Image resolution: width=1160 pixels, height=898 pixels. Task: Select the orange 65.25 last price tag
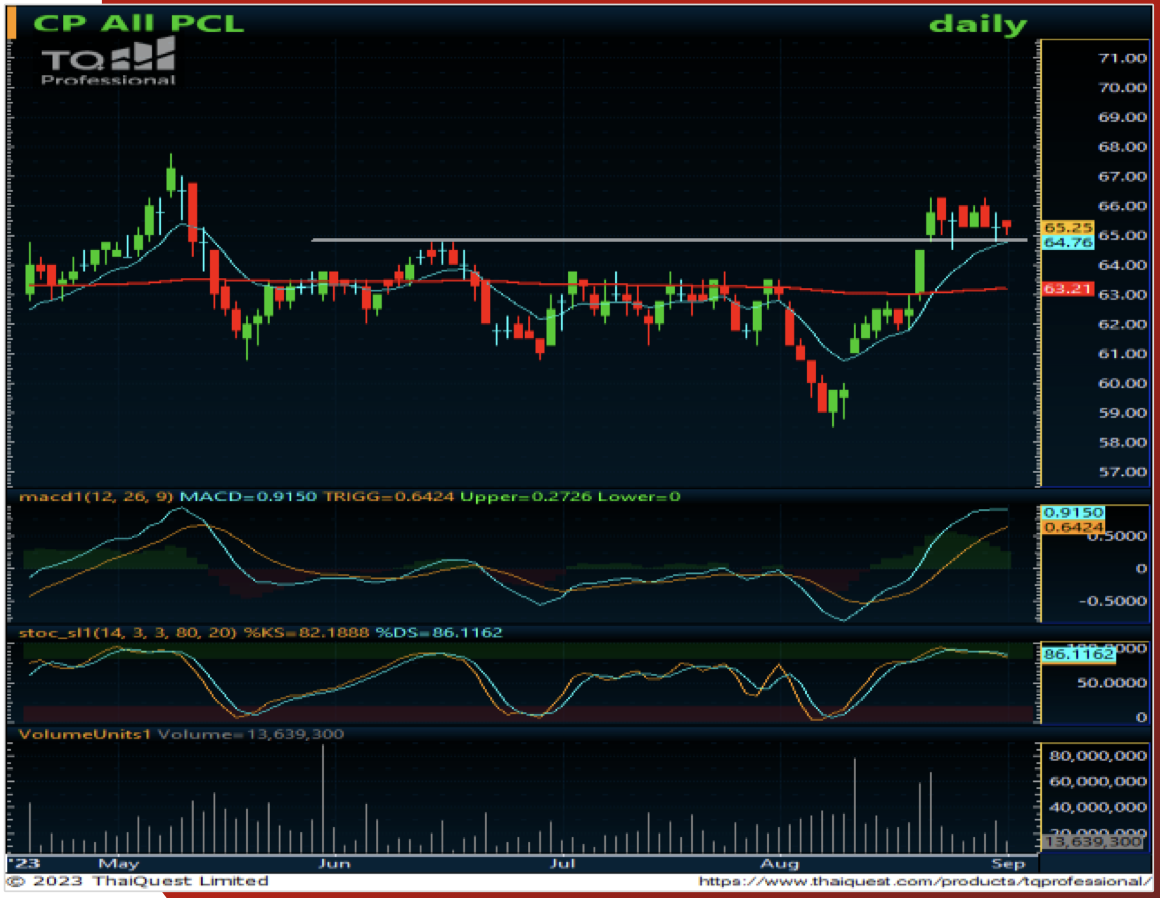pyautogui.click(x=1068, y=228)
